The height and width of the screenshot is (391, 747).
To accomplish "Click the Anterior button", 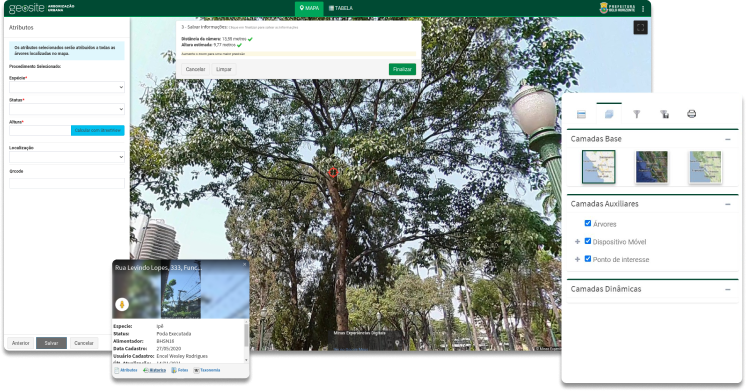I will (x=20, y=343).
